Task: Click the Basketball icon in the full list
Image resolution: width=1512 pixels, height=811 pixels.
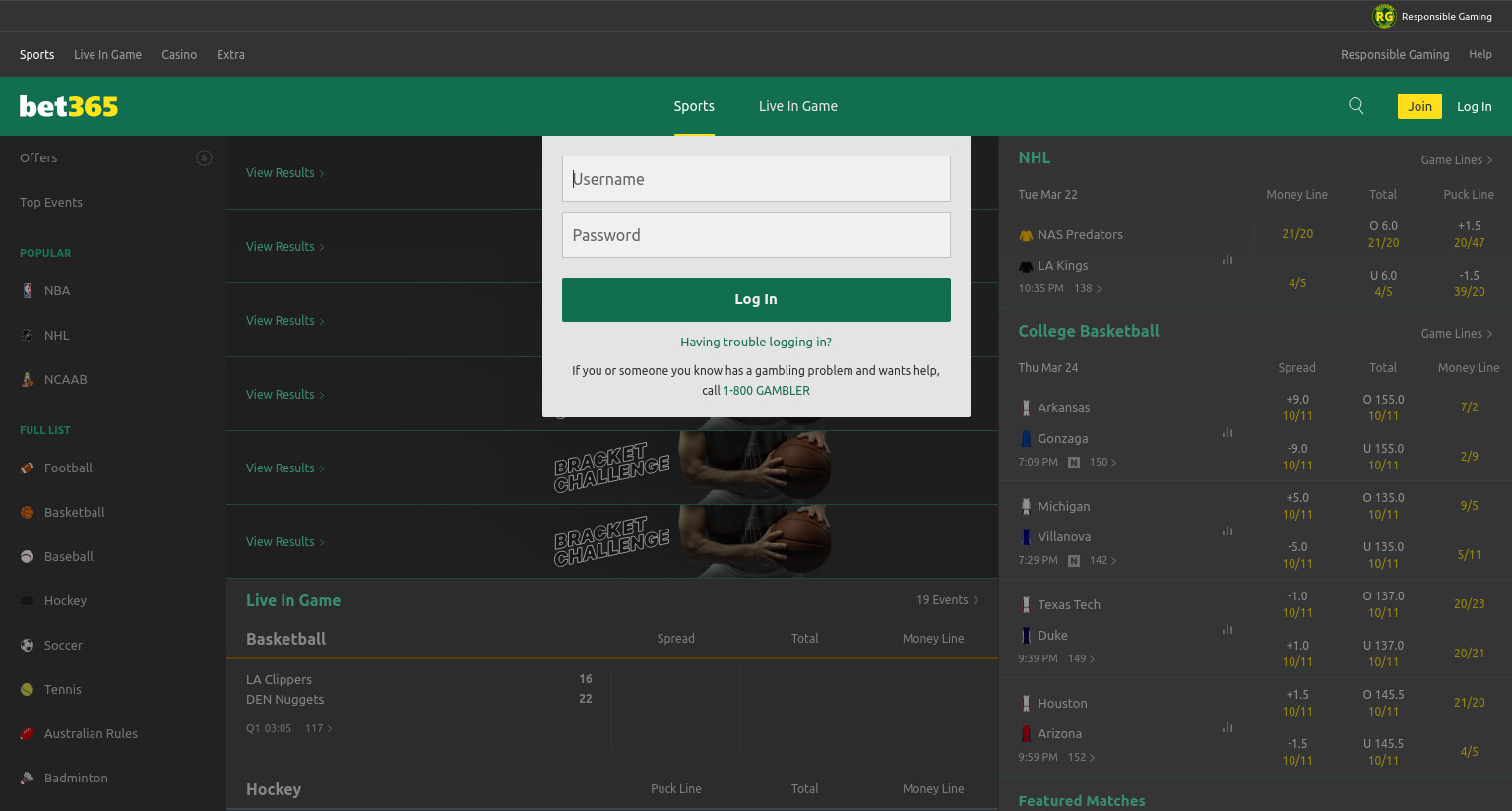Action: [x=27, y=512]
